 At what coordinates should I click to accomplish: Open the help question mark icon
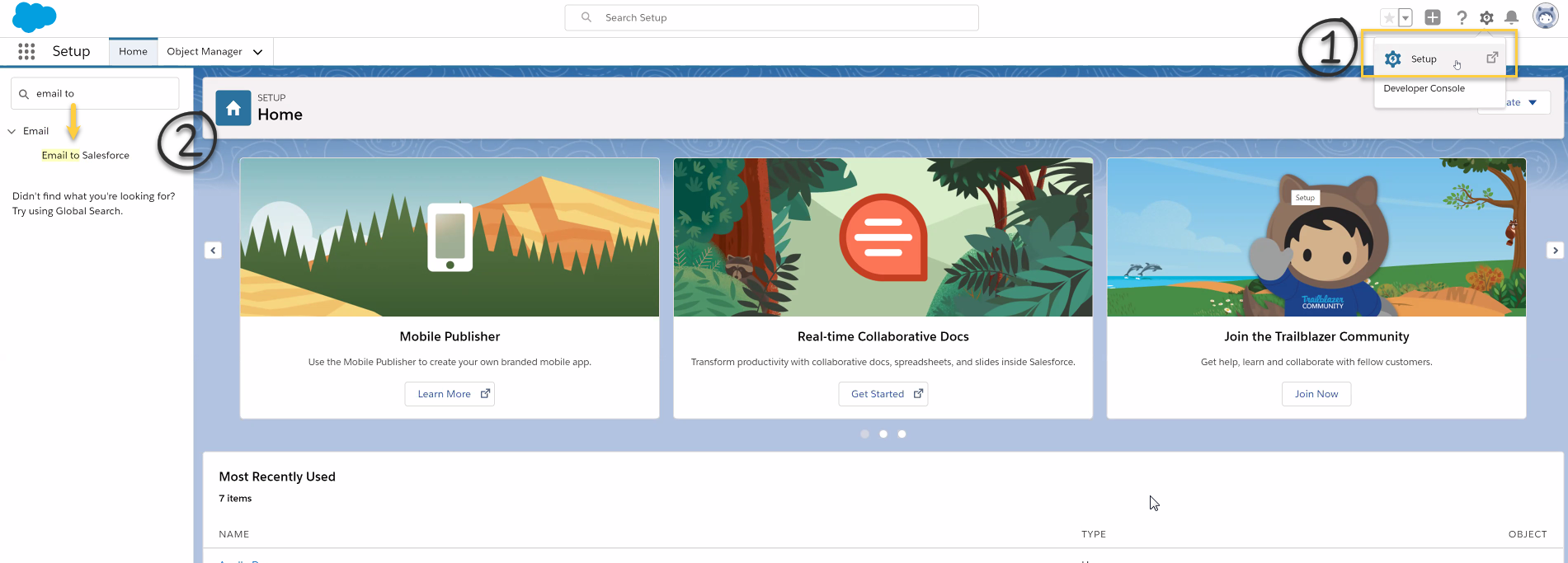tap(1462, 17)
